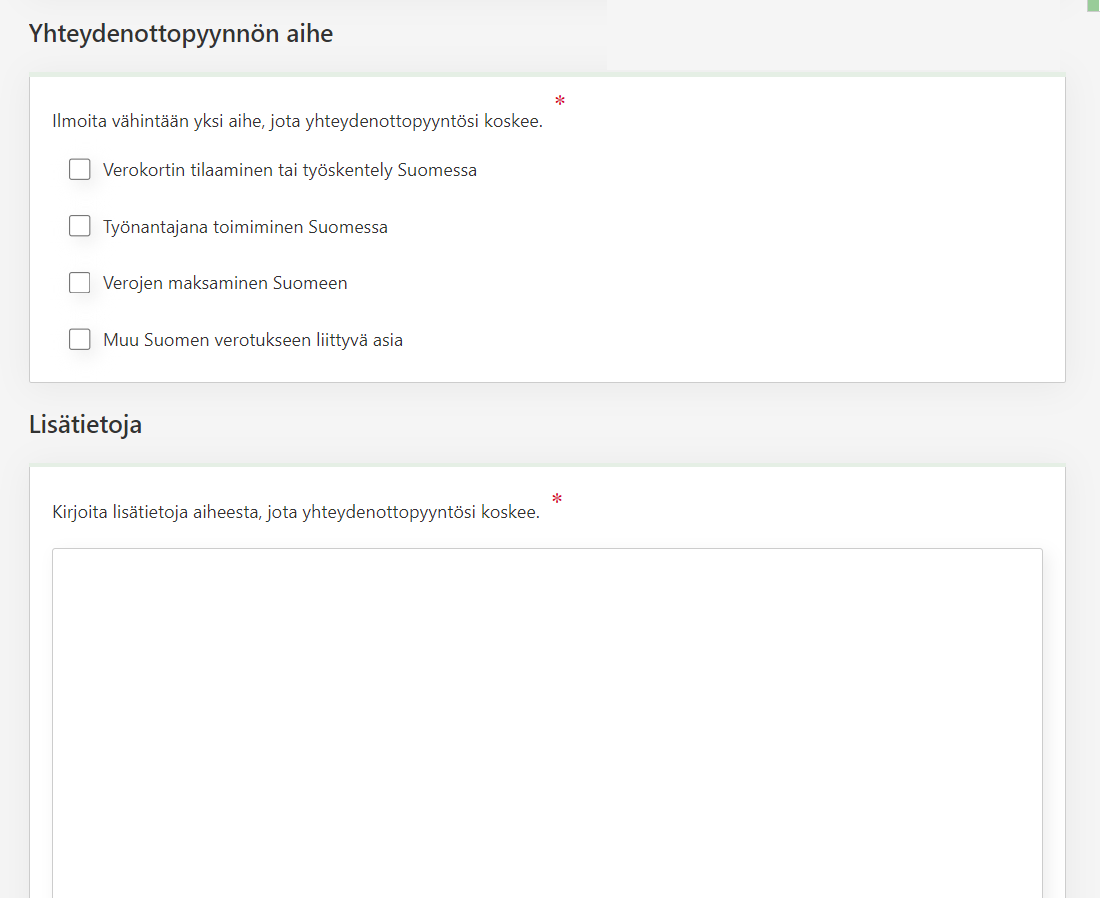Focus the large Lisätietoja text area
The height and width of the screenshot is (898, 1100).
pyautogui.click(x=547, y=720)
